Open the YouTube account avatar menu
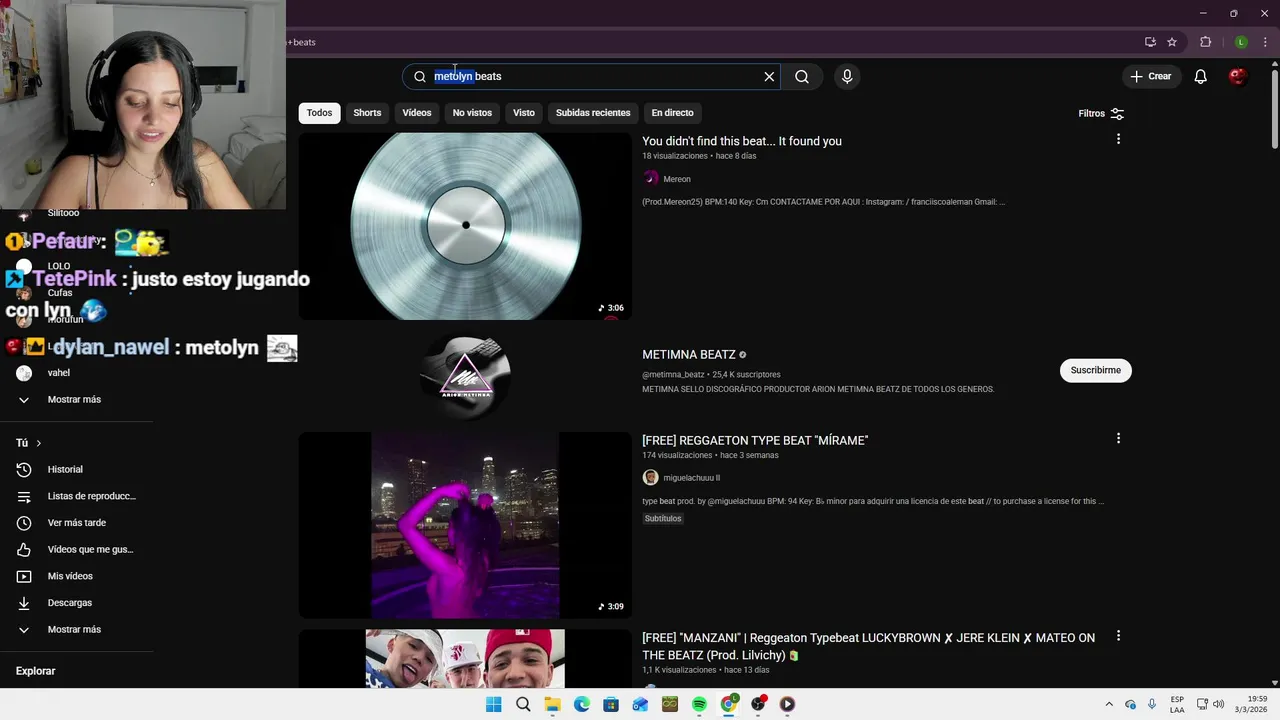This screenshot has width=1280, height=720. click(1237, 76)
